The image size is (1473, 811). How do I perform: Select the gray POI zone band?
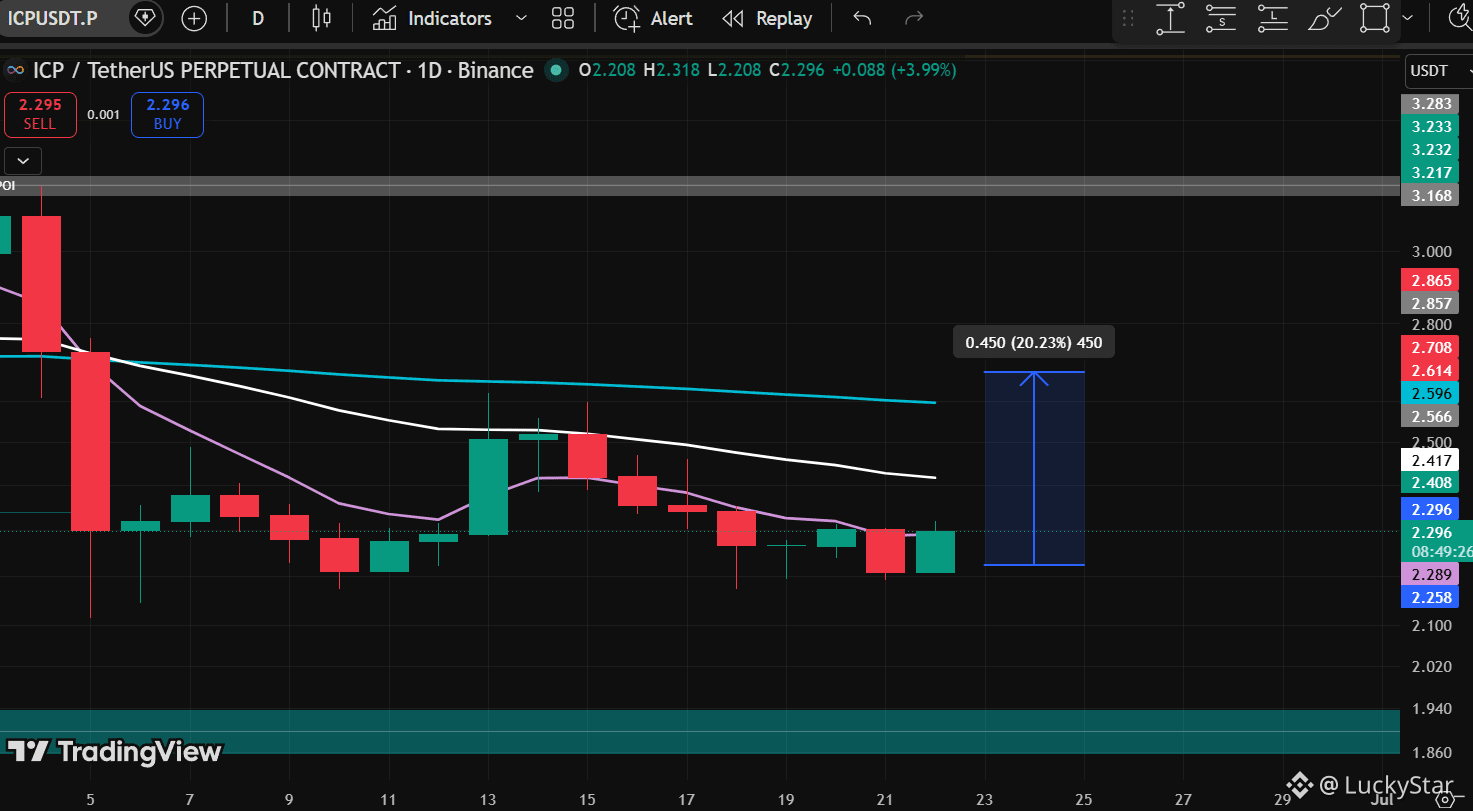click(x=700, y=186)
